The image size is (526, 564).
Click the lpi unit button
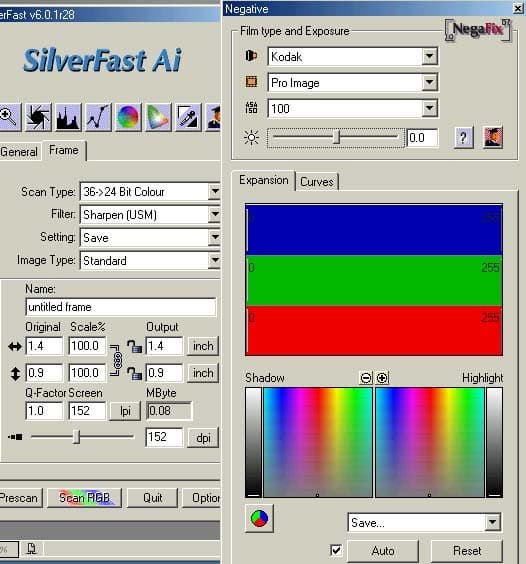point(125,411)
